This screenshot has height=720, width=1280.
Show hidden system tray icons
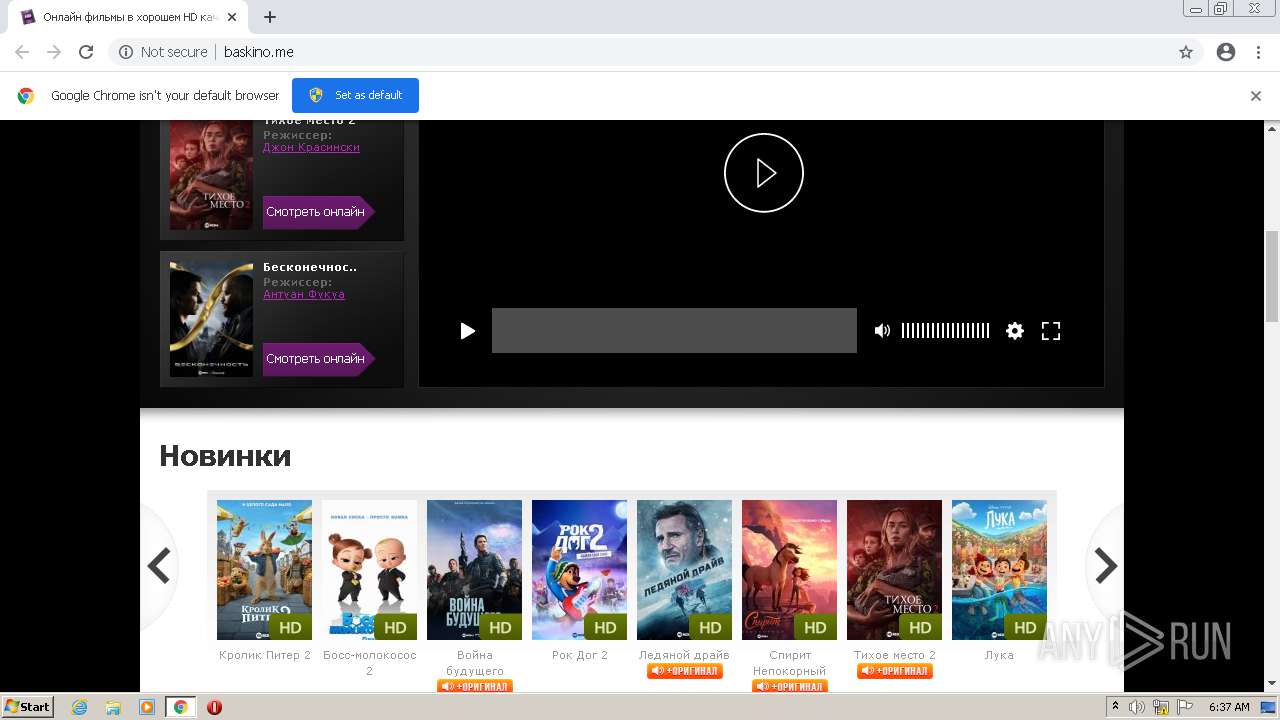[x=1115, y=707]
